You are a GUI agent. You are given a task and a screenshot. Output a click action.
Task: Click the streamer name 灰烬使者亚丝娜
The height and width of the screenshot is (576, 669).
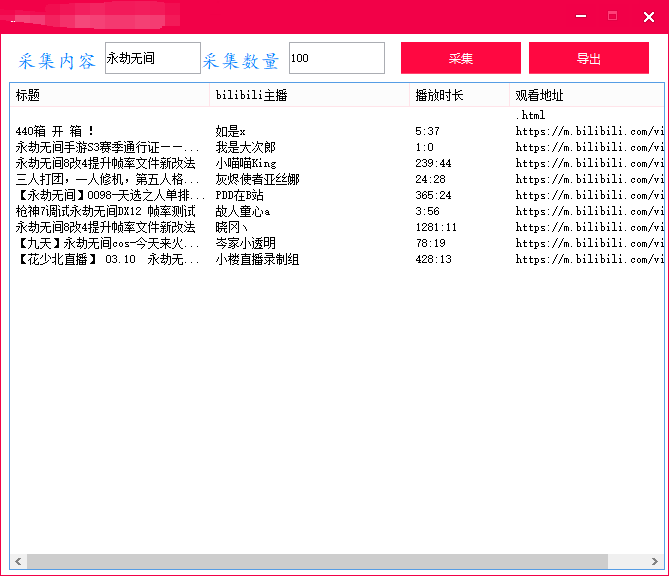click(257, 179)
